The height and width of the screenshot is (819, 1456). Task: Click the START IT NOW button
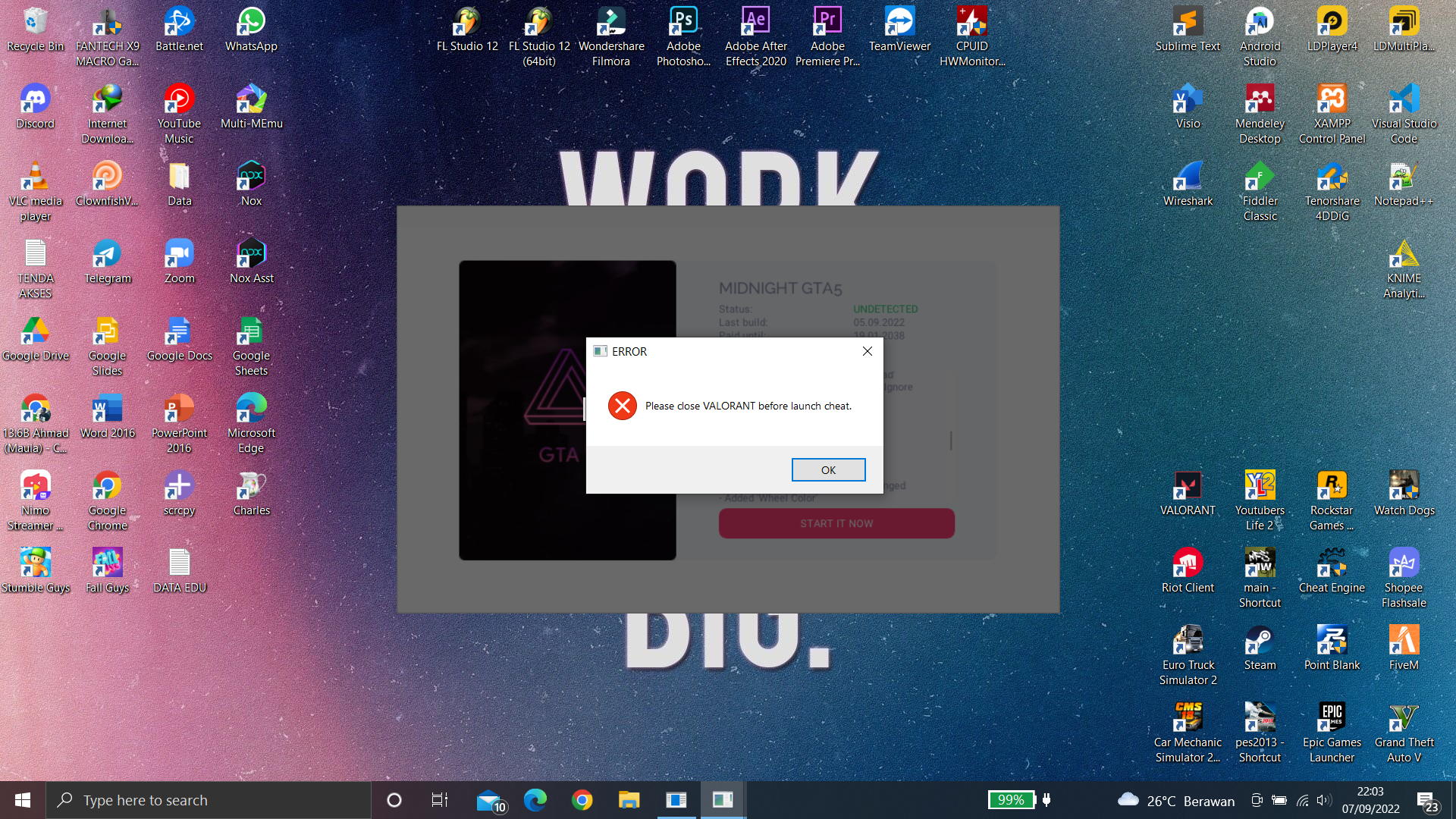[x=836, y=523]
